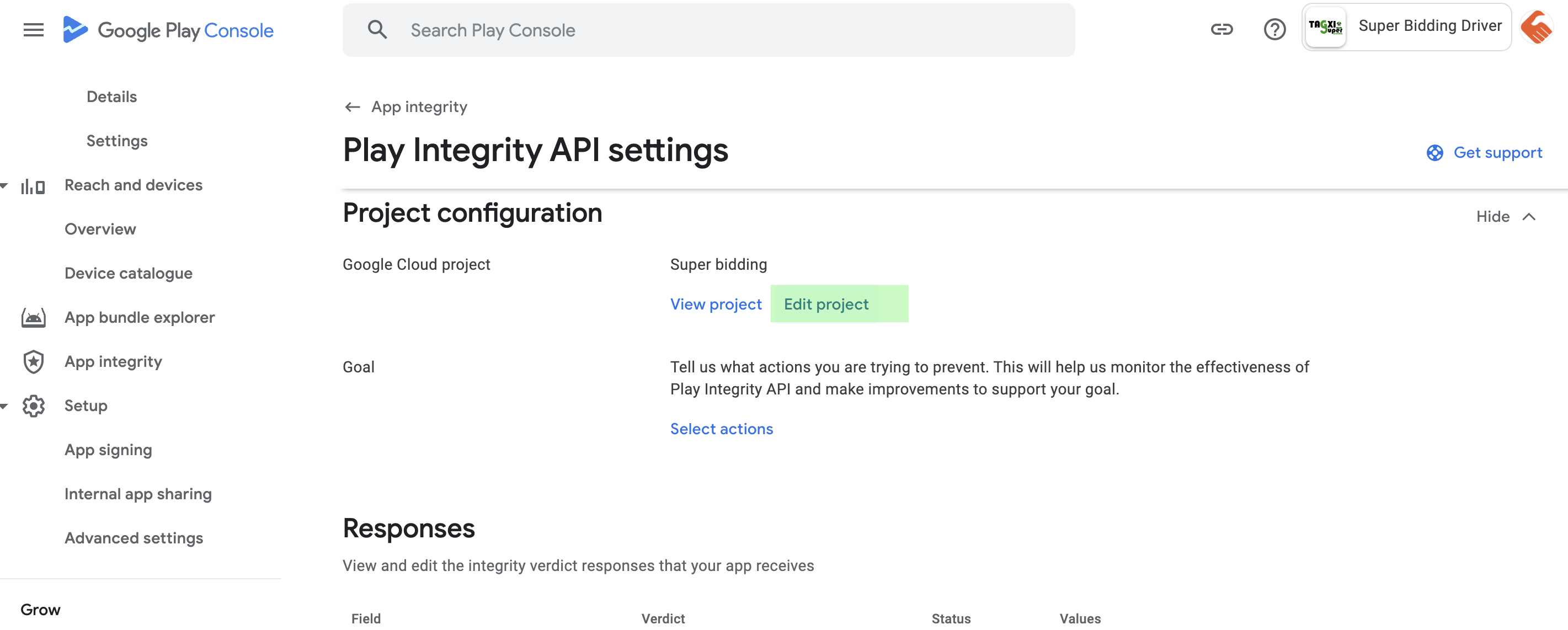Open View project link
The image size is (1568, 630).
coord(716,304)
